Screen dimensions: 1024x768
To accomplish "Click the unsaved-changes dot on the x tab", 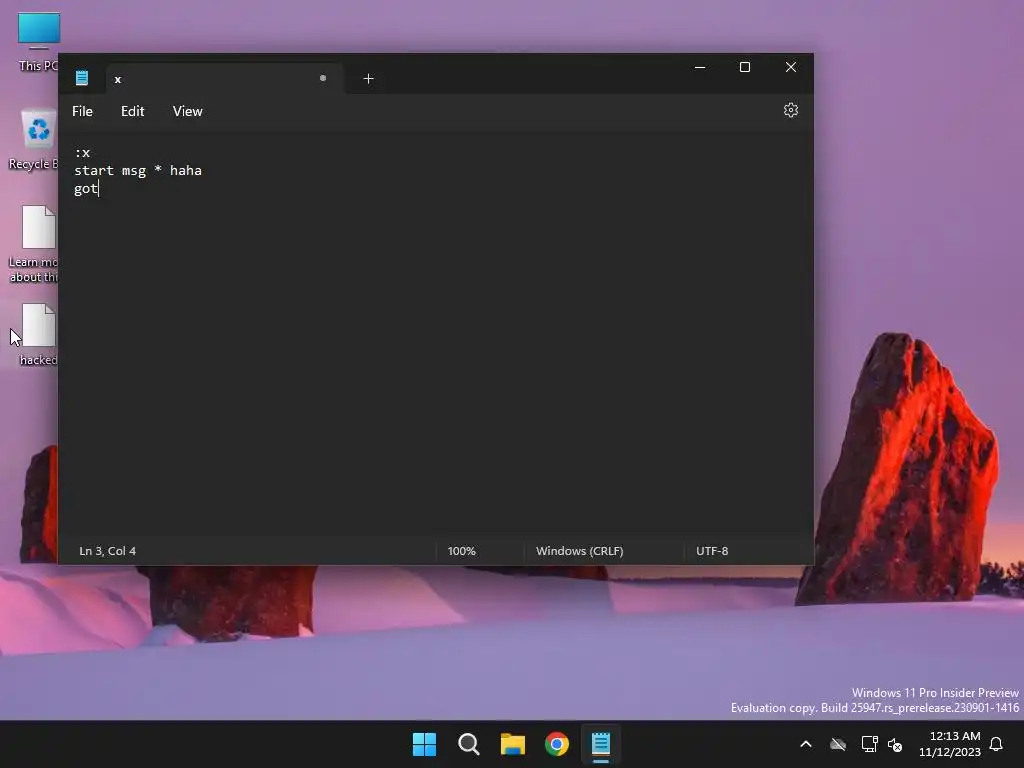I will tap(323, 78).
